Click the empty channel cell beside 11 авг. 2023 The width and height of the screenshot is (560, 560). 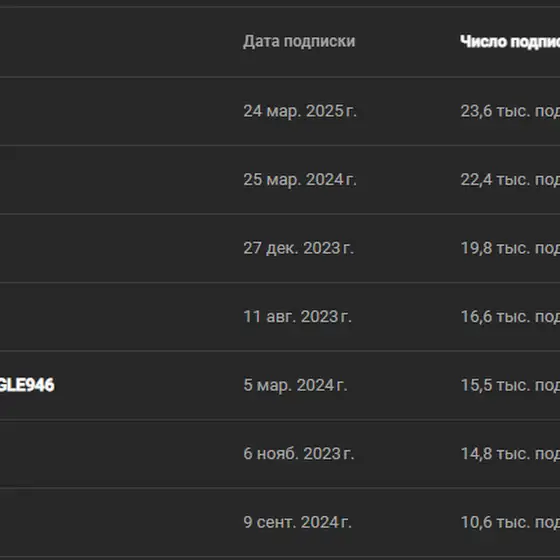point(114,317)
